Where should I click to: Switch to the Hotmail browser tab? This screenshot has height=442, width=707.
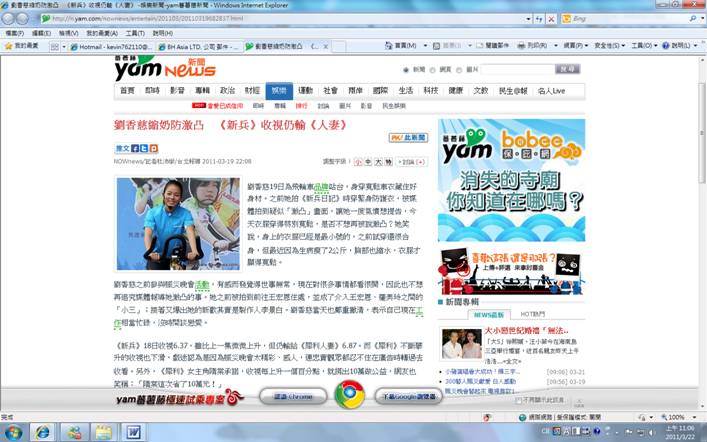pos(111,46)
